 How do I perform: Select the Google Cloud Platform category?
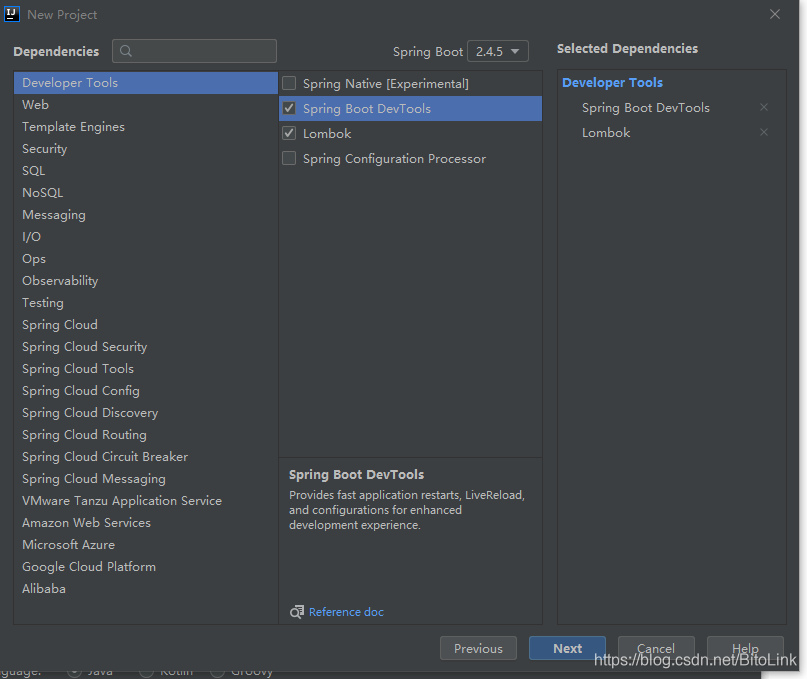[146, 567]
